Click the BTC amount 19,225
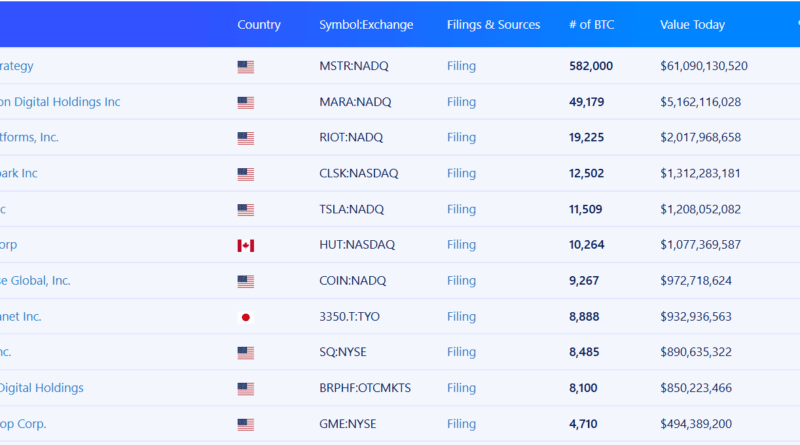The image size is (800, 445). click(586, 137)
